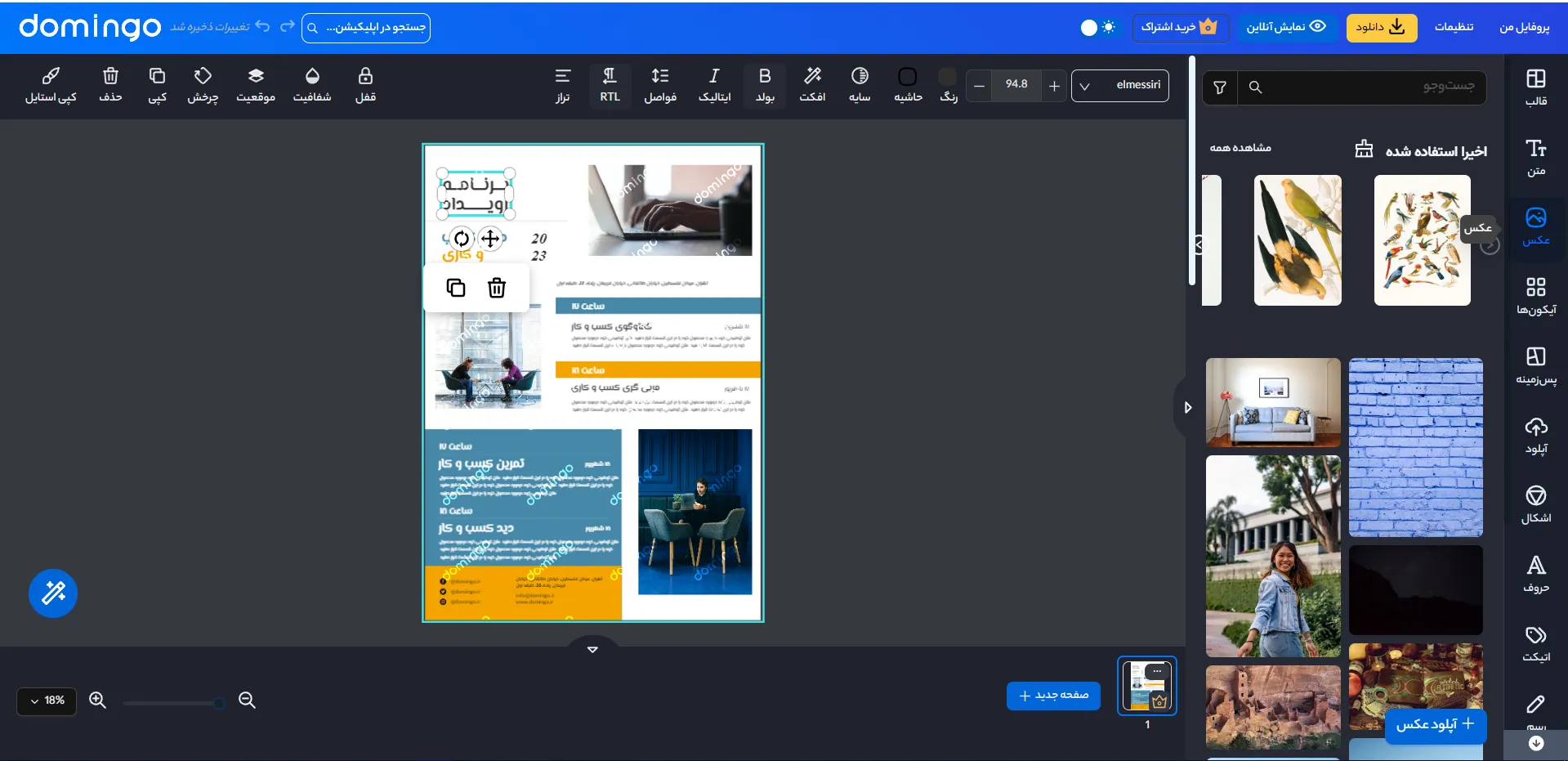Click the zoom out magnifier
Screen dimensions: 1568x761
click(247, 701)
